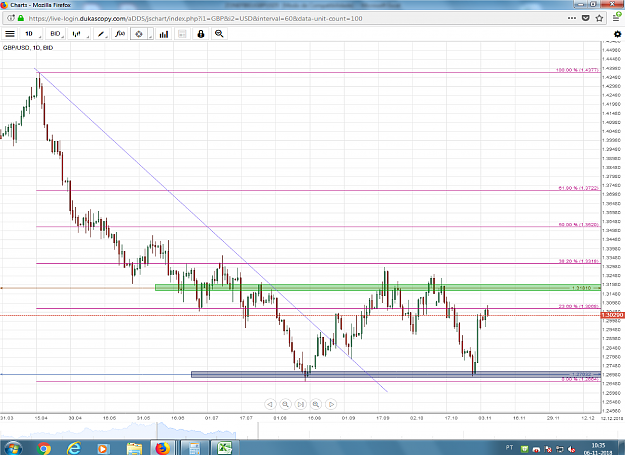This screenshot has height=455, width=625.
Task: Open the candlestick chart type dropdown
Action: pos(79,34)
